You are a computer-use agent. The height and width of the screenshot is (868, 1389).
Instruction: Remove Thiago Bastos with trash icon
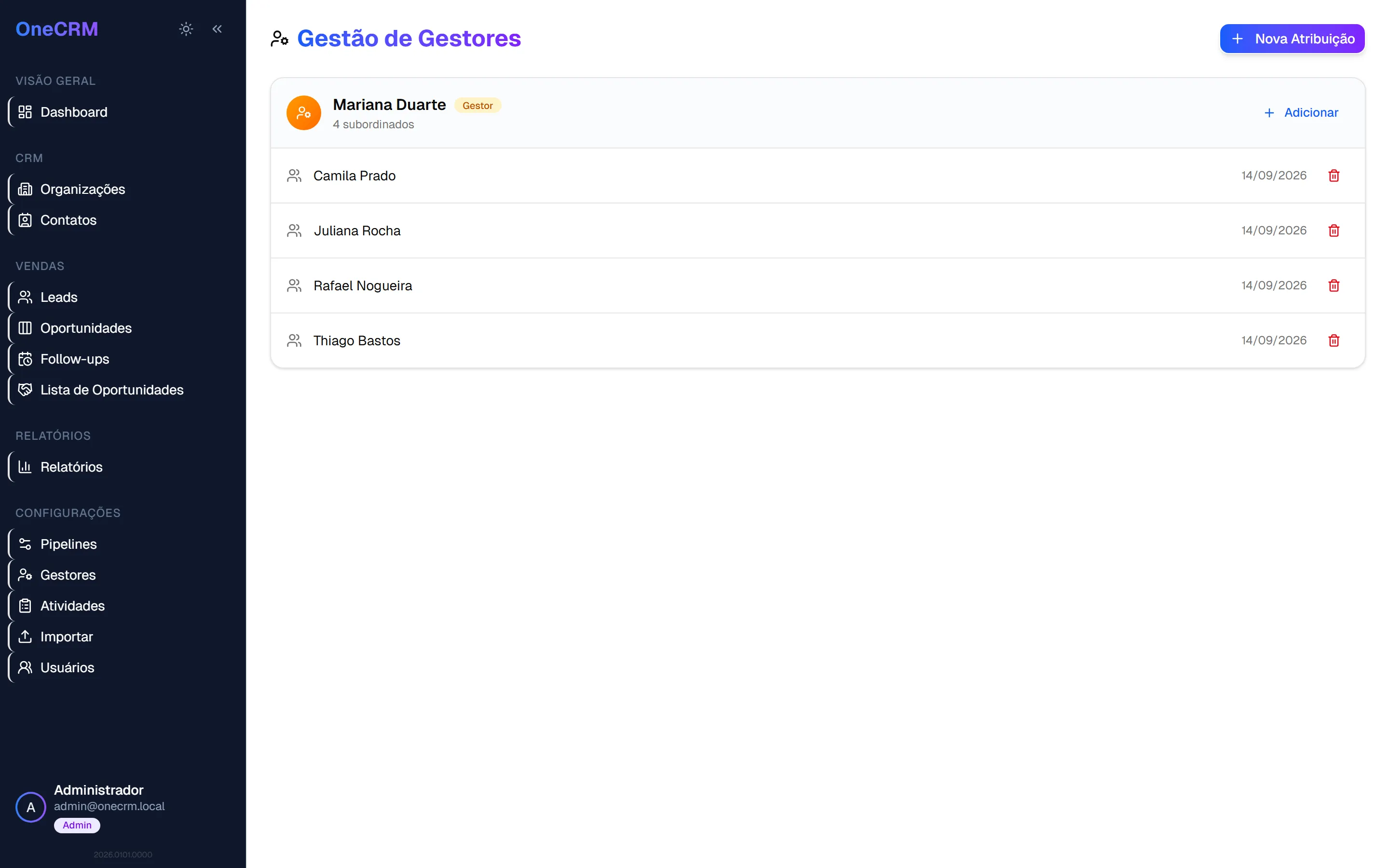1334,340
